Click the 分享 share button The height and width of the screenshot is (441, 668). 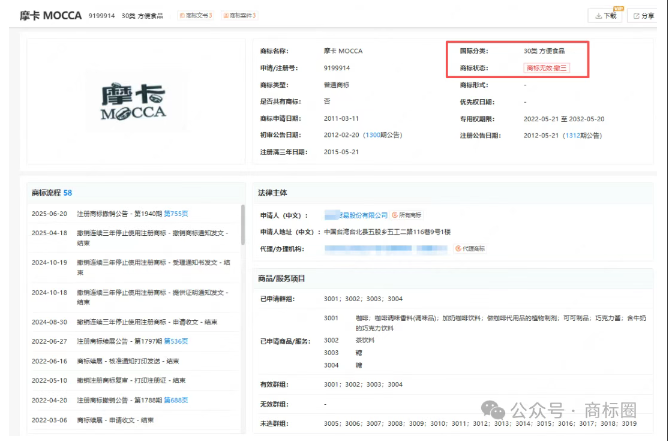[640, 16]
